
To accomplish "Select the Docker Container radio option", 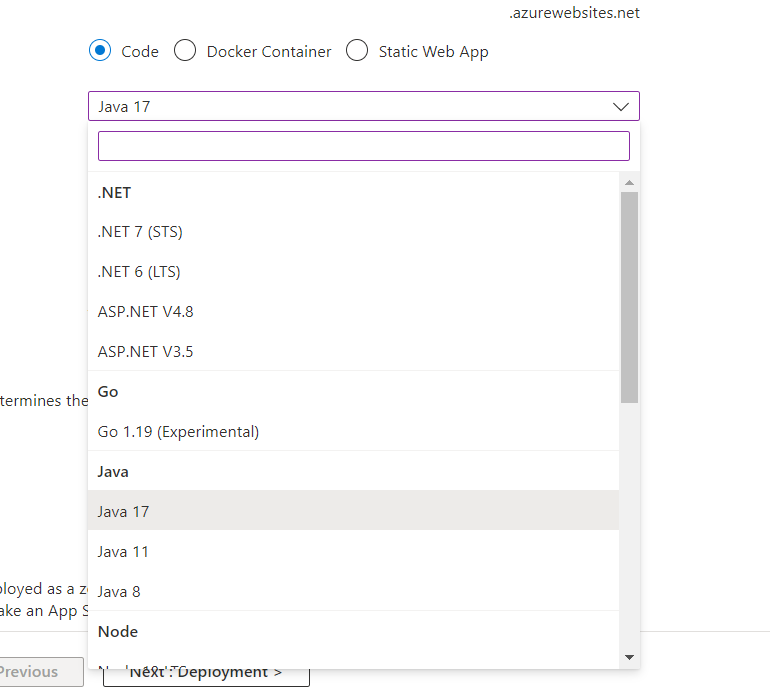I will tap(185, 50).
